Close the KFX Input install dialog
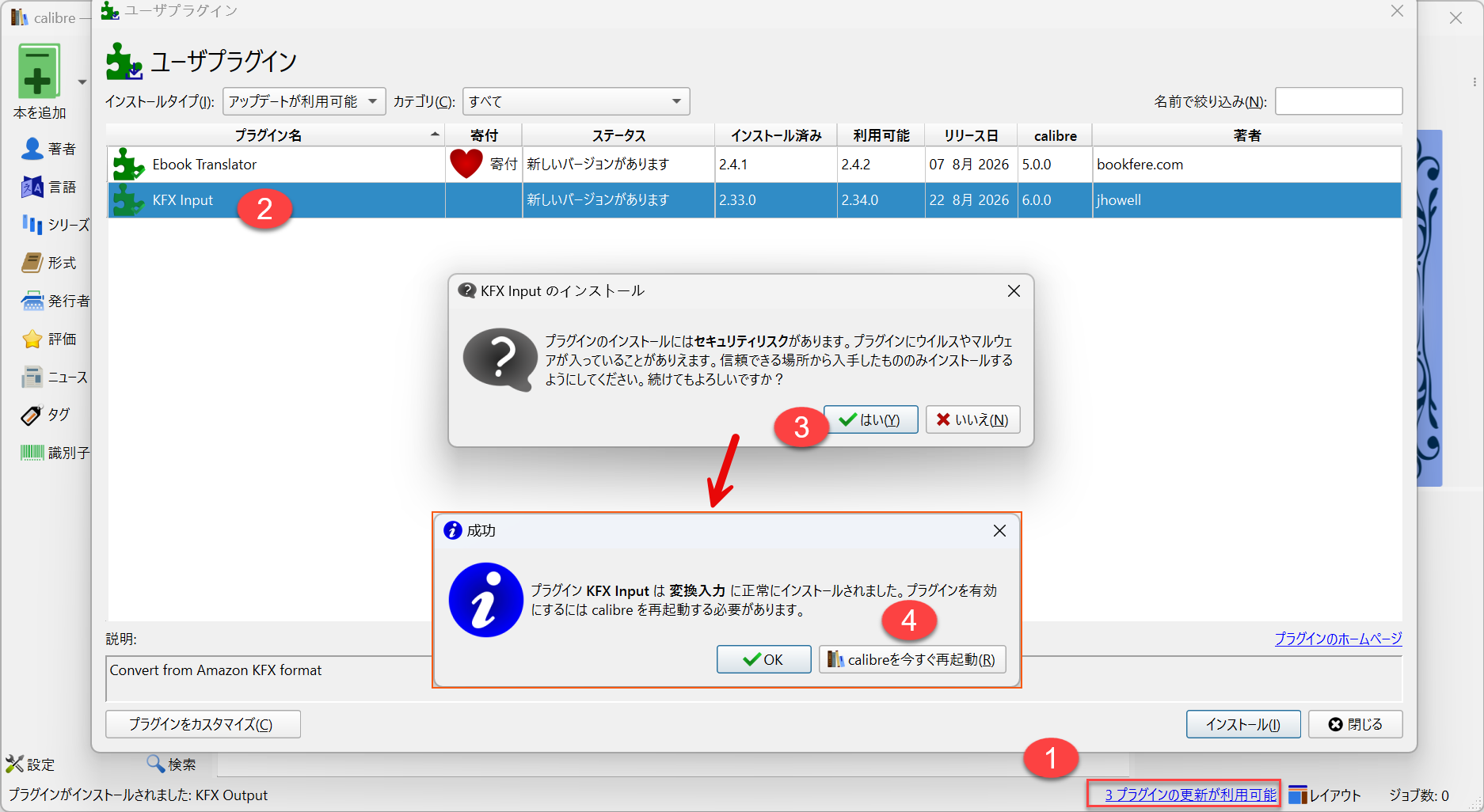The width and height of the screenshot is (1484, 812). point(1014,291)
